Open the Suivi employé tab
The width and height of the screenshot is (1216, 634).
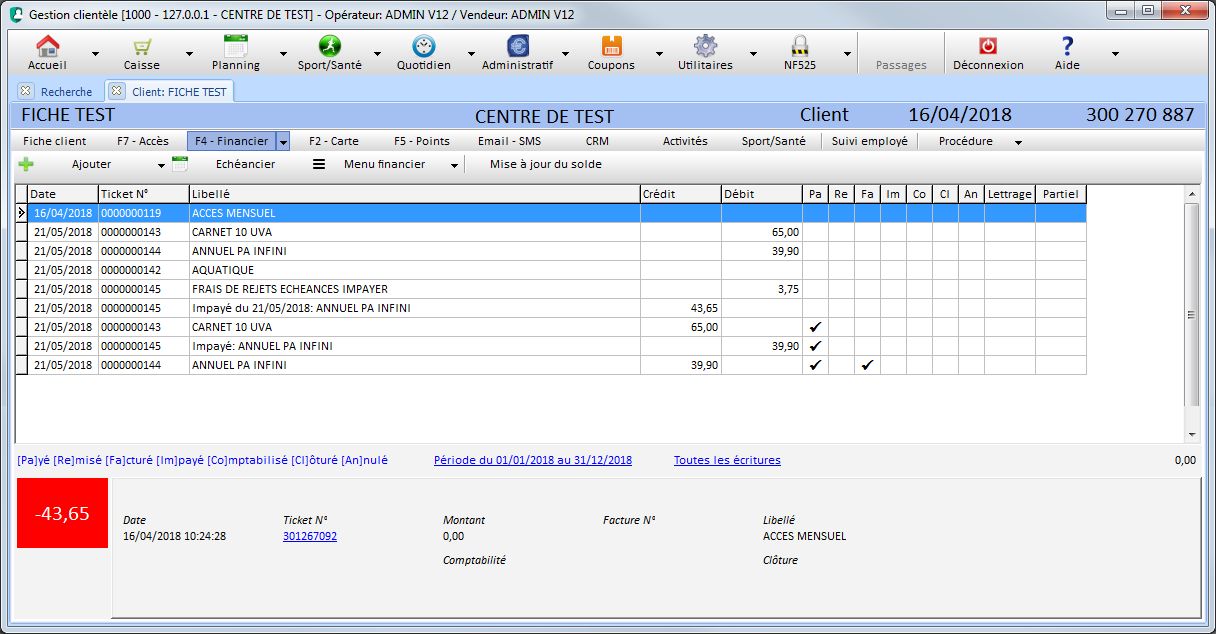click(870, 141)
